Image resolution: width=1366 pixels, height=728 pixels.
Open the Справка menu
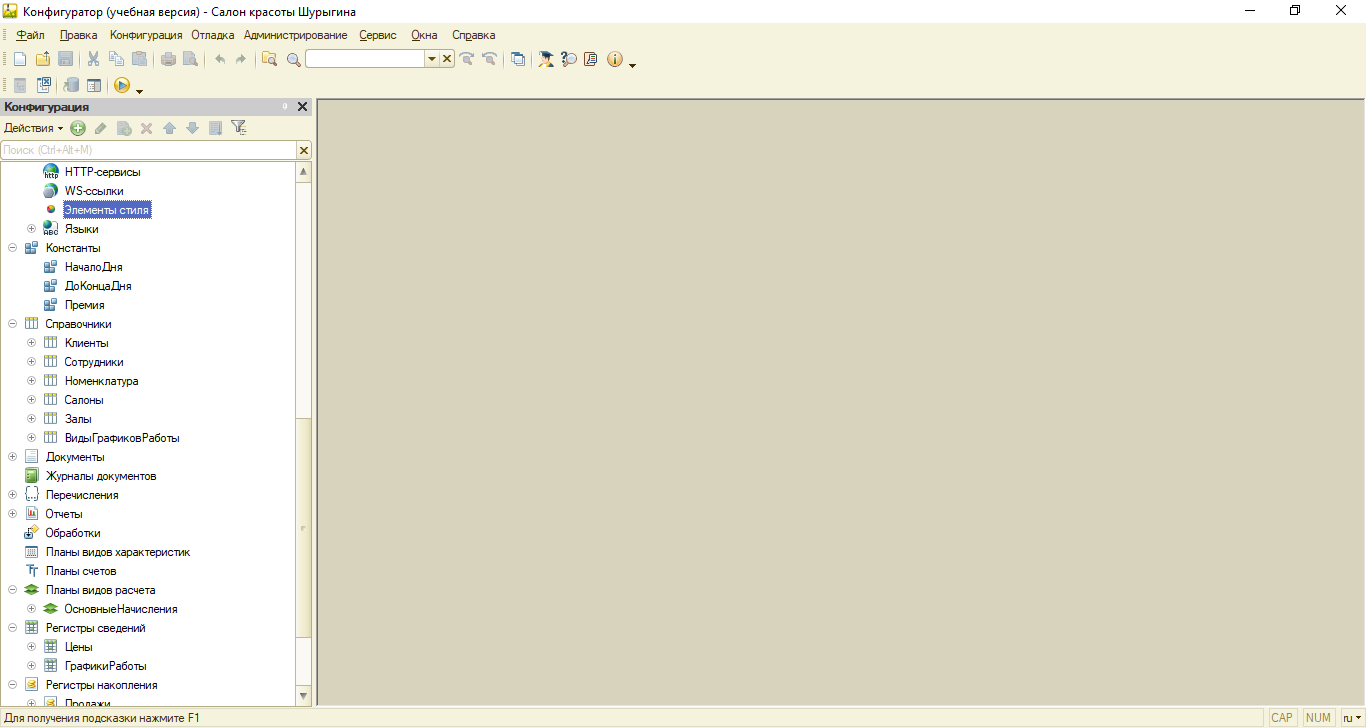pos(474,35)
